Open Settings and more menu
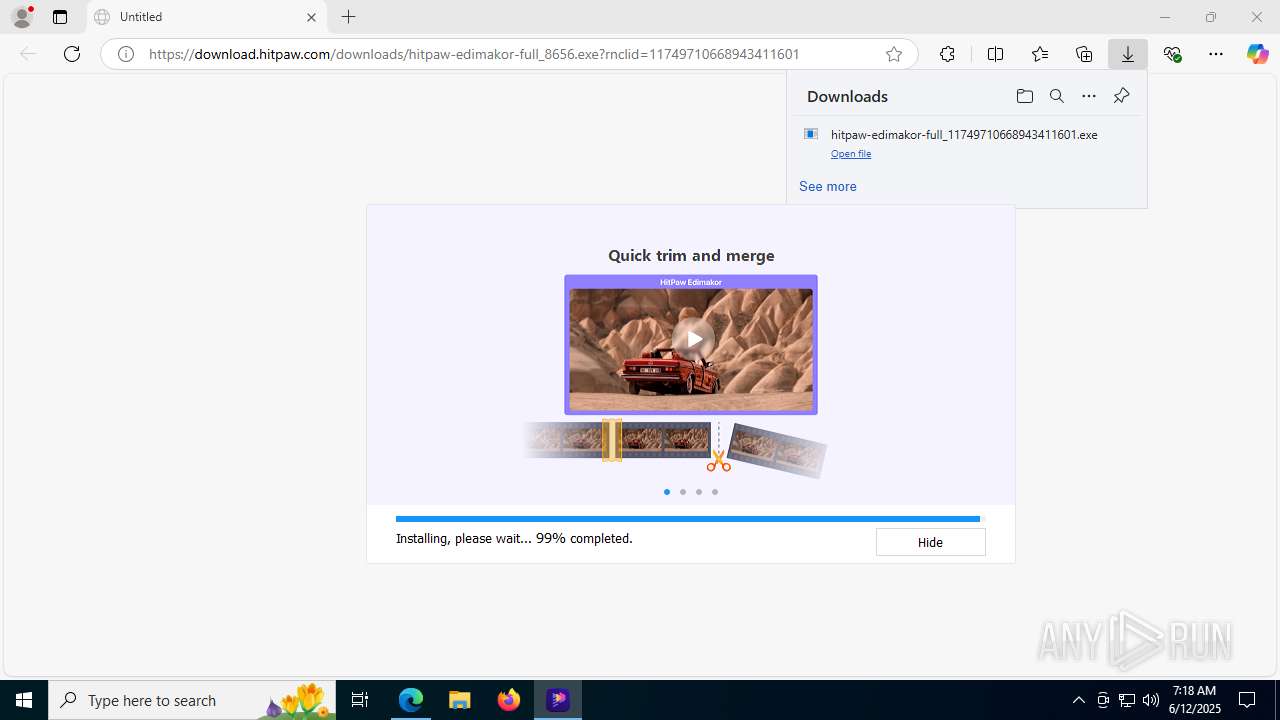1280x720 pixels. [x=1216, y=54]
